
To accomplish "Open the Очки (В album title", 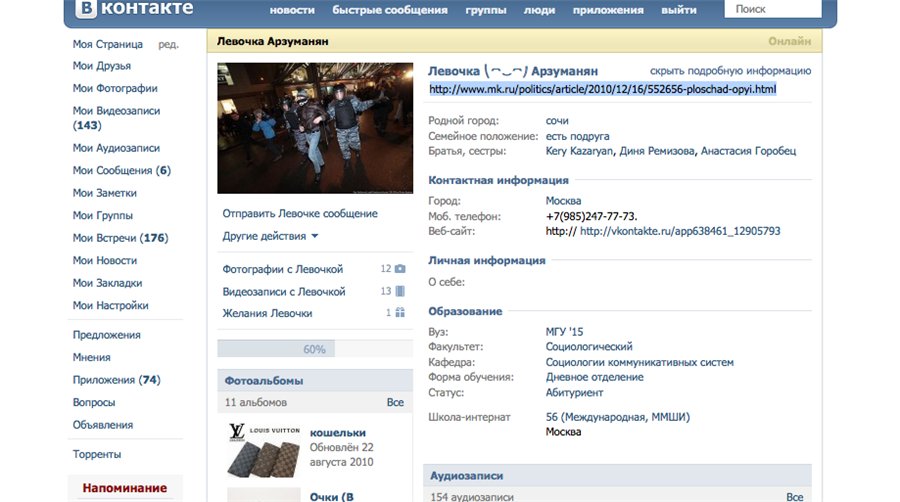I will pyautogui.click(x=331, y=497).
